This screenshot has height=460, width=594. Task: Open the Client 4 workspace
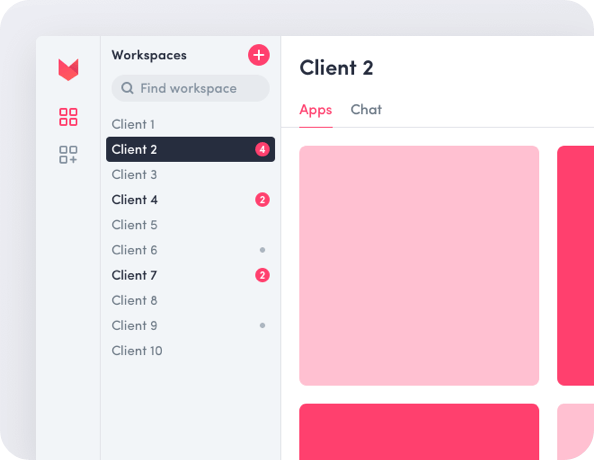191,200
